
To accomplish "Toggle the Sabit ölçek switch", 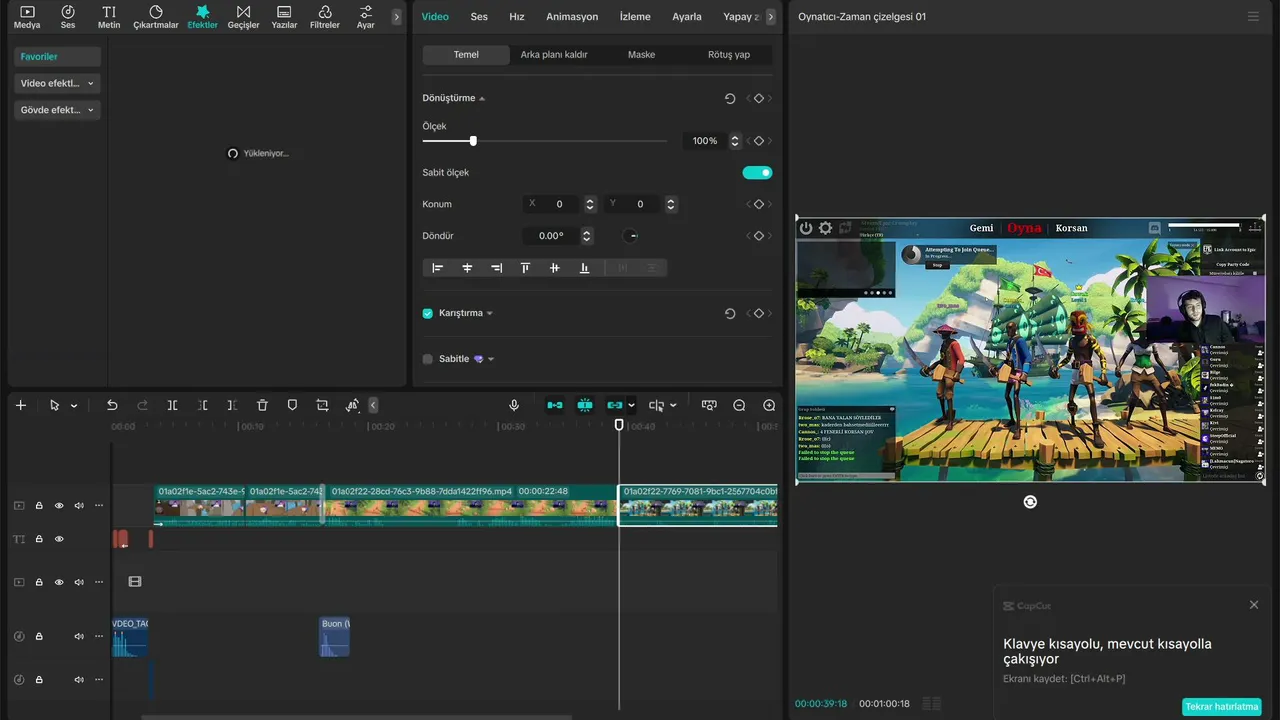I will point(757,173).
